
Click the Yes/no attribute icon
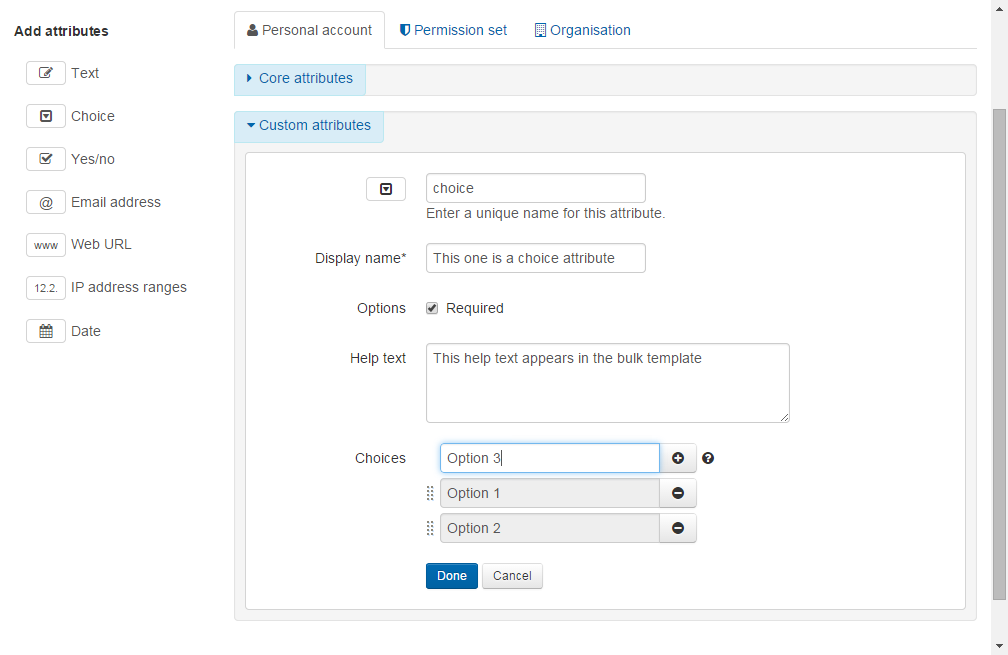(x=45, y=158)
